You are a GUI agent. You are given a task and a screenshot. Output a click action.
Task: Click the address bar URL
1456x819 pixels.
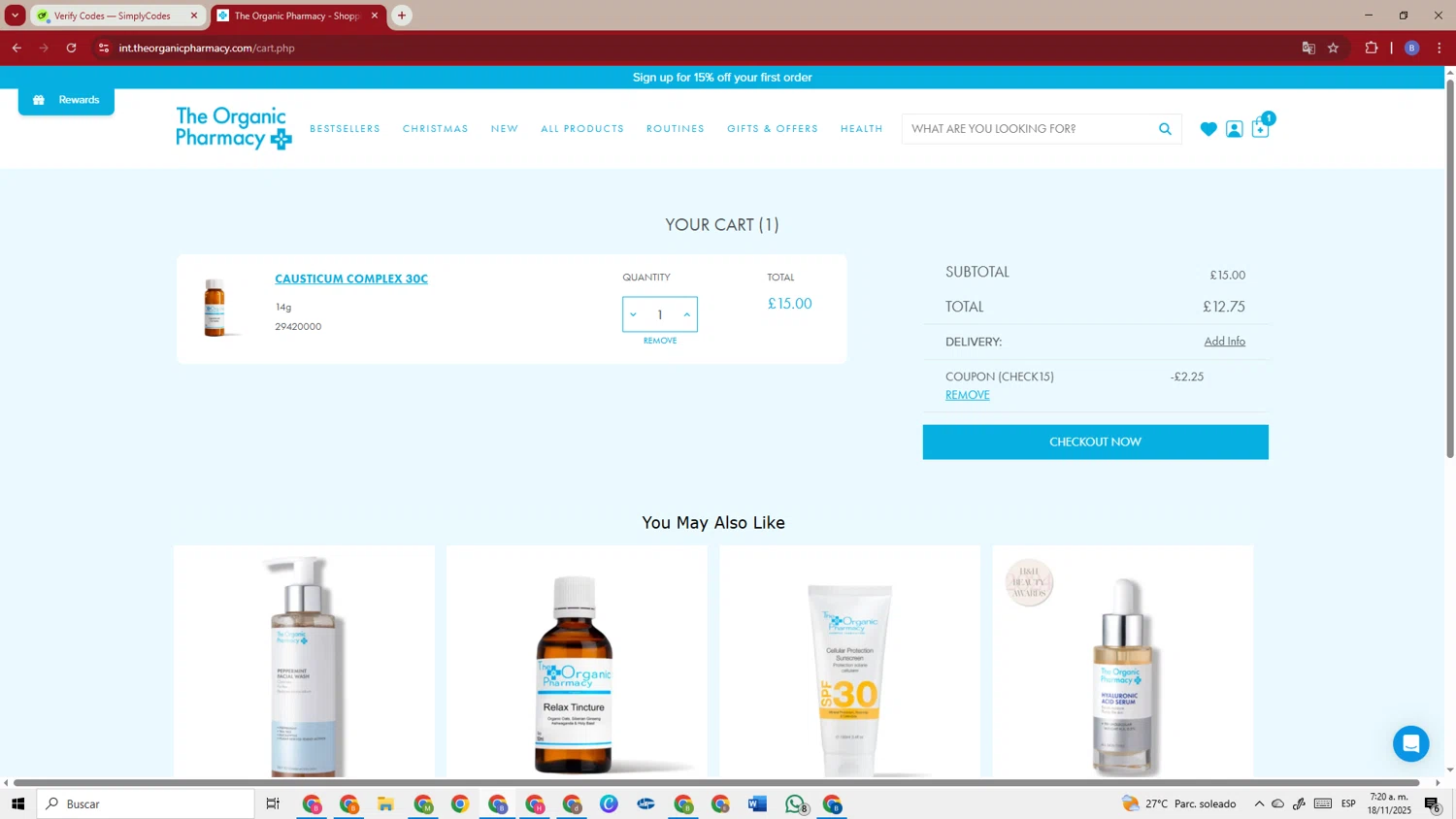pos(207,48)
